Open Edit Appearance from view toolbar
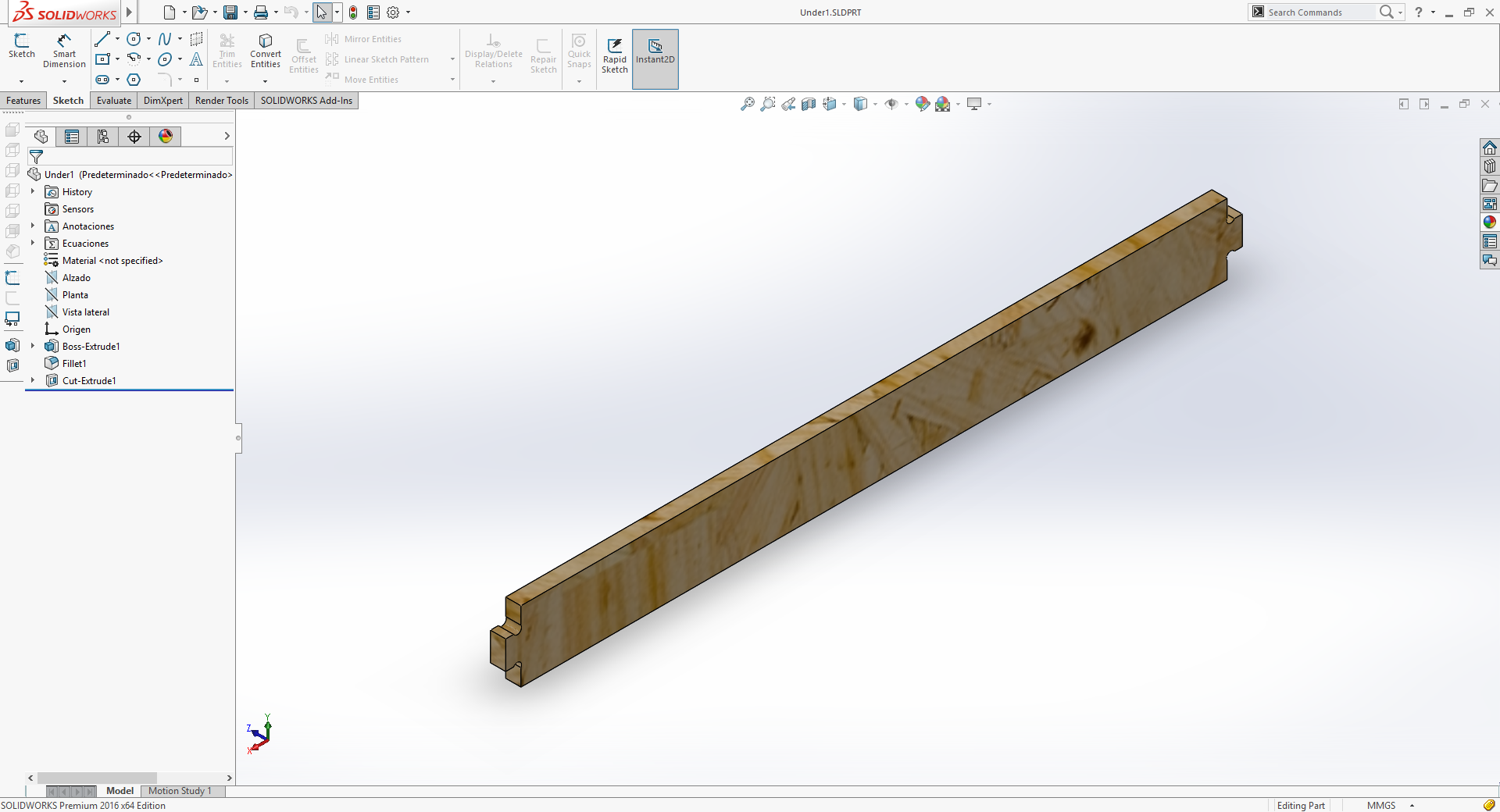The width and height of the screenshot is (1500, 812). 922,104
